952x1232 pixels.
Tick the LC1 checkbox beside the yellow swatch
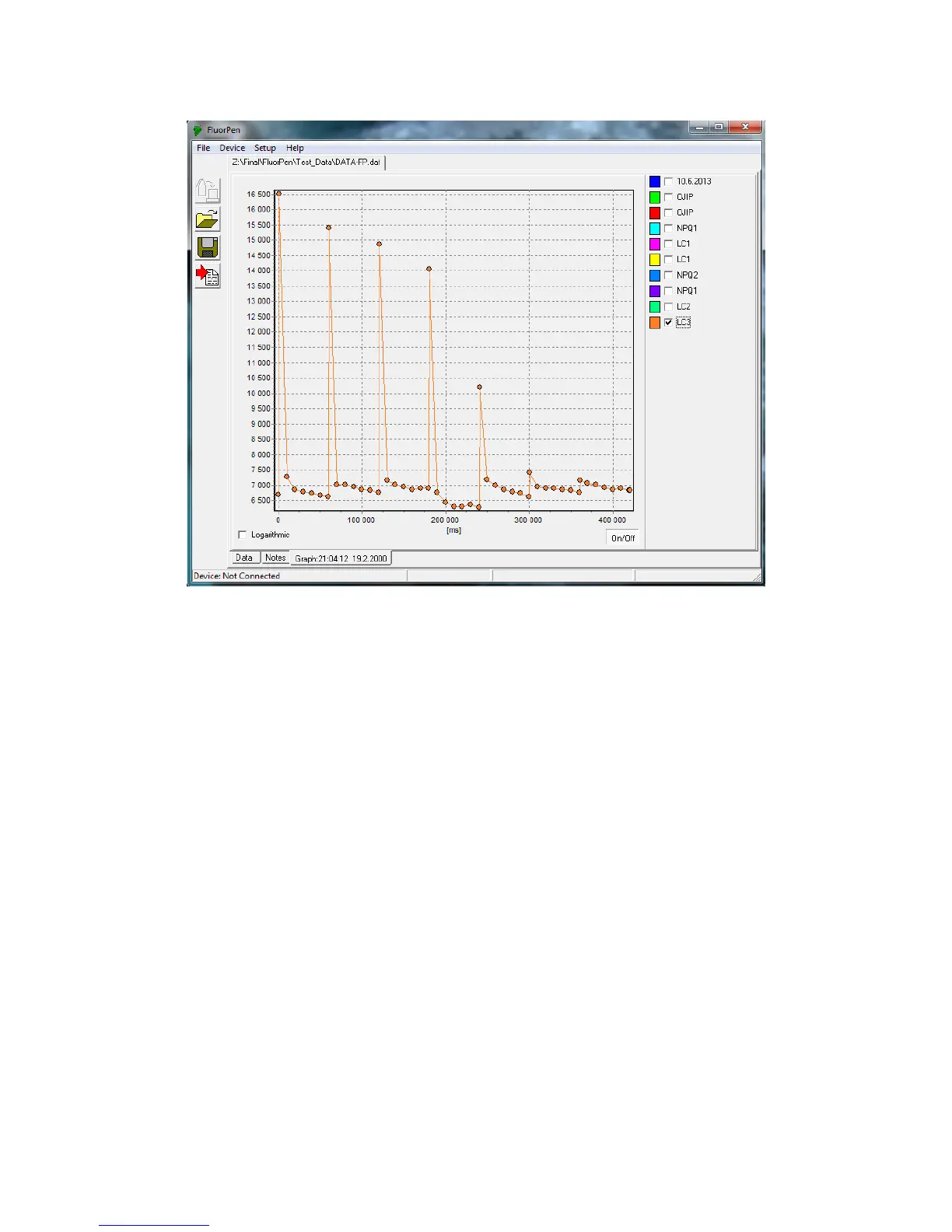(x=668, y=259)
